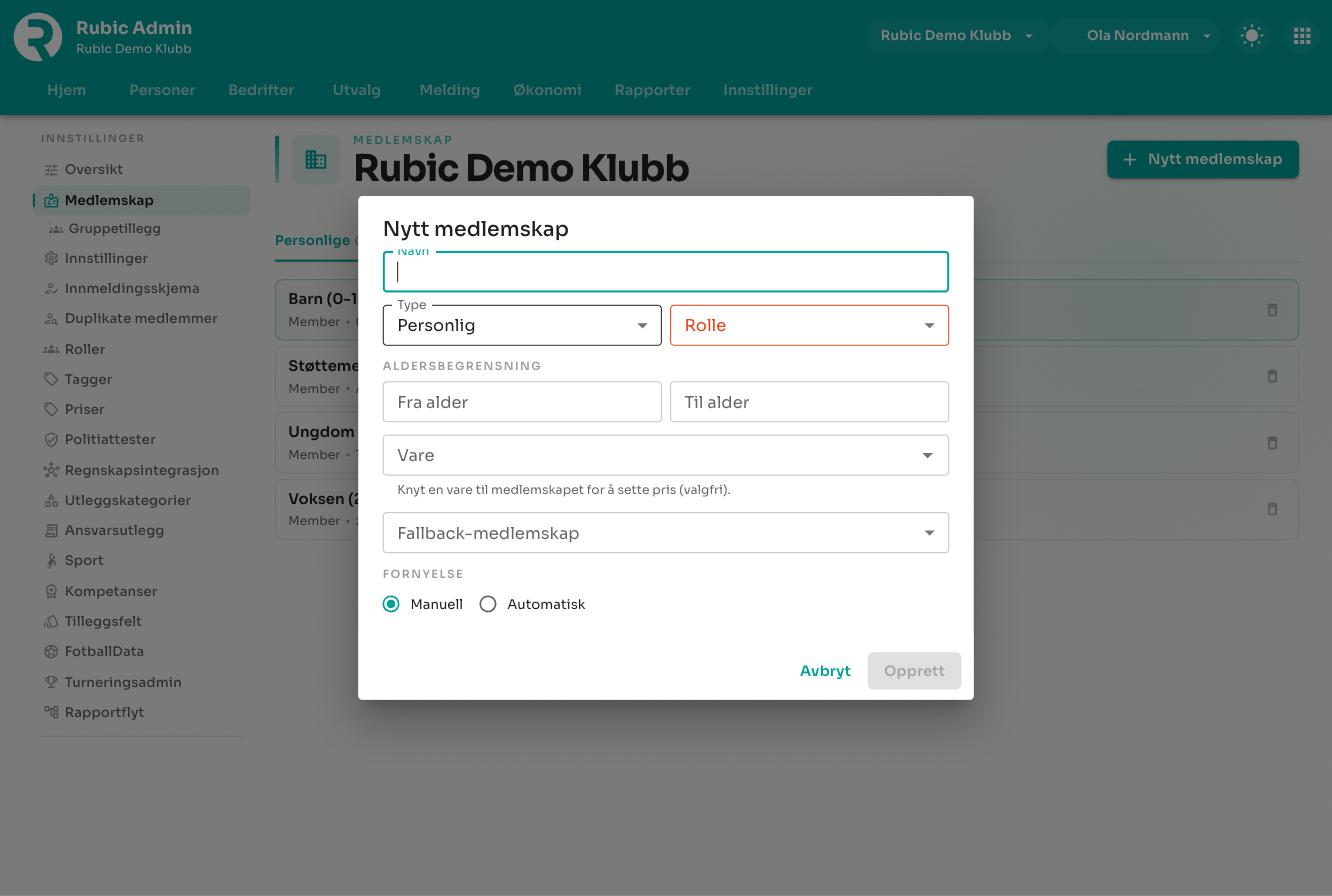This screenshot has height=896, width=1332.
Task: Click the Fra alder input field
Action: coord(522,402)
